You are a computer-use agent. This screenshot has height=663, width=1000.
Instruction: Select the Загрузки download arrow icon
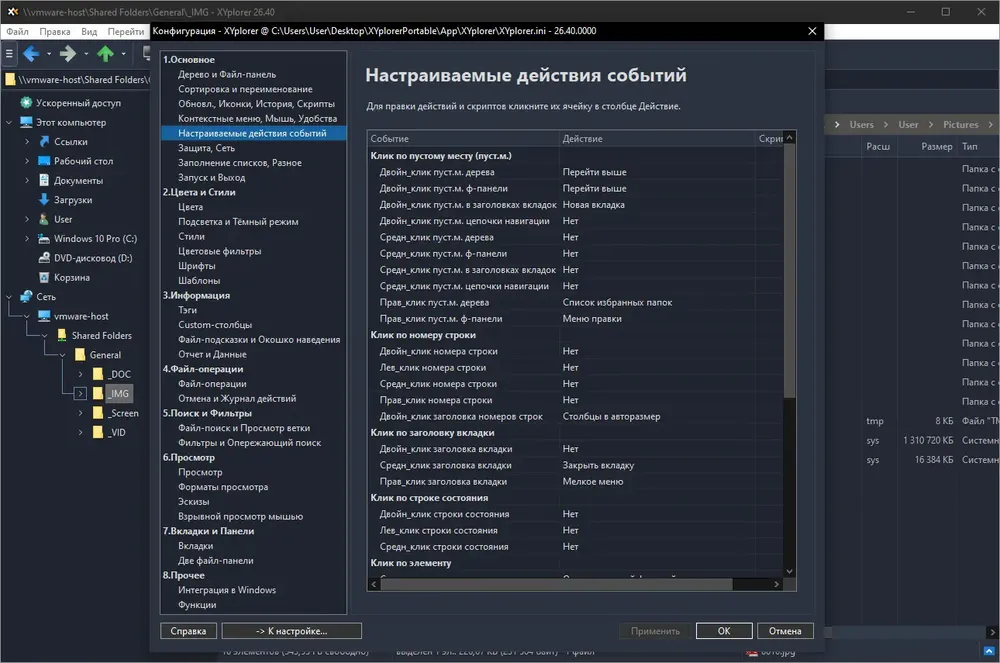[44, 200]
